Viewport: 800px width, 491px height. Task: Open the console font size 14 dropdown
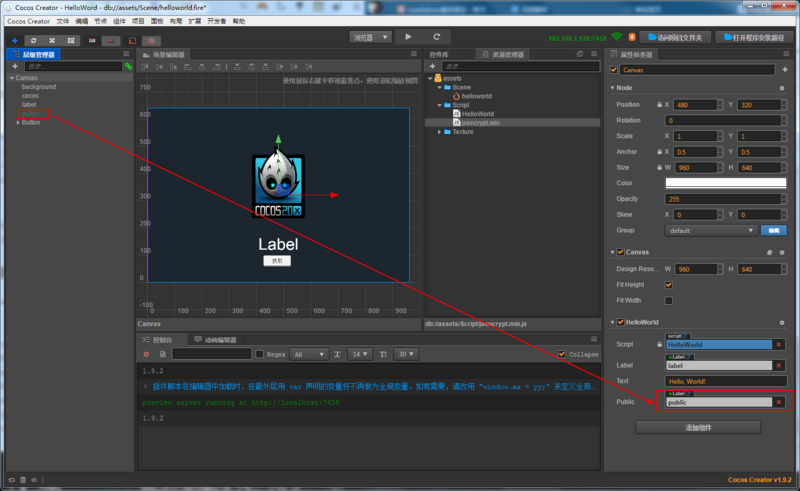360,354
